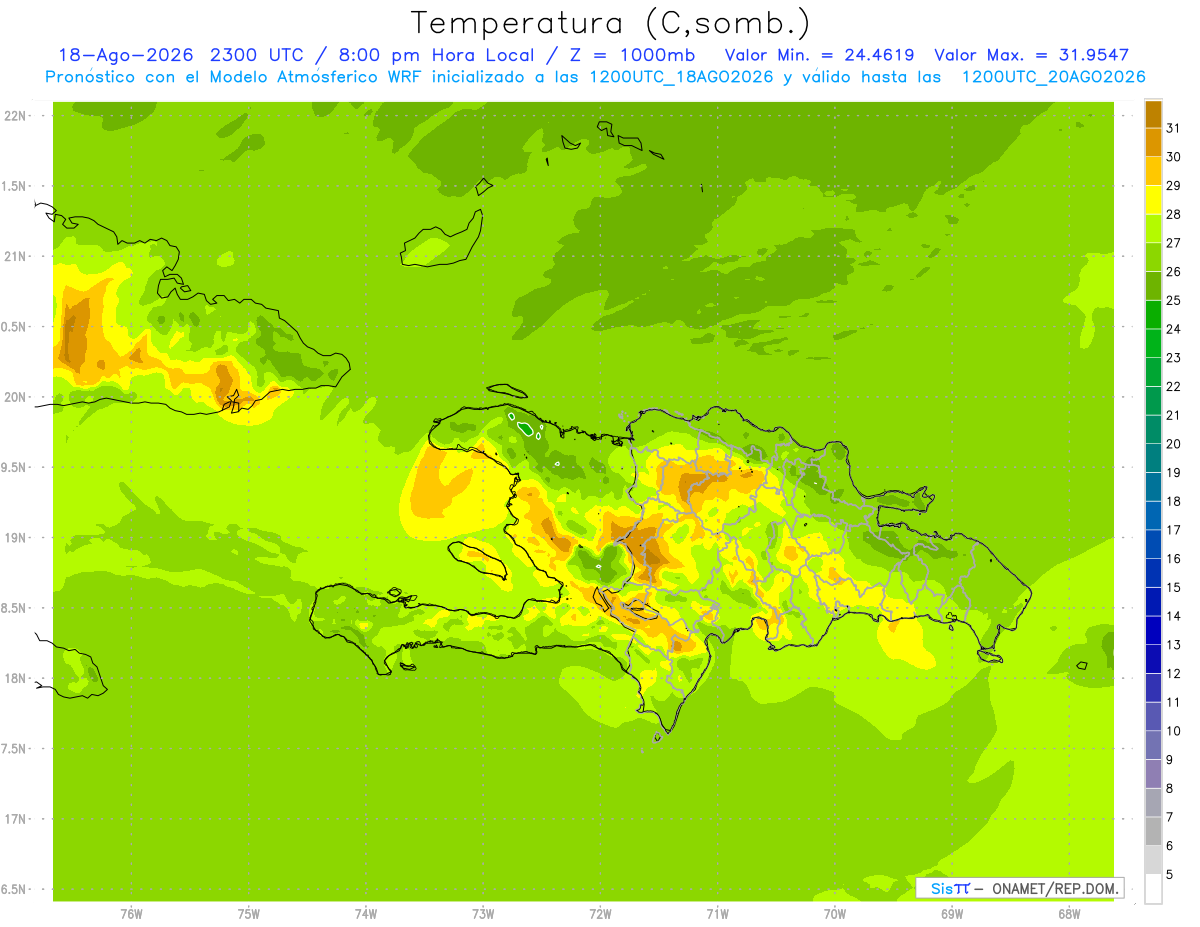This screenshot has height=927, width=1200.
Task: Click the legend color band above 31
Action: coord(1153,114)
